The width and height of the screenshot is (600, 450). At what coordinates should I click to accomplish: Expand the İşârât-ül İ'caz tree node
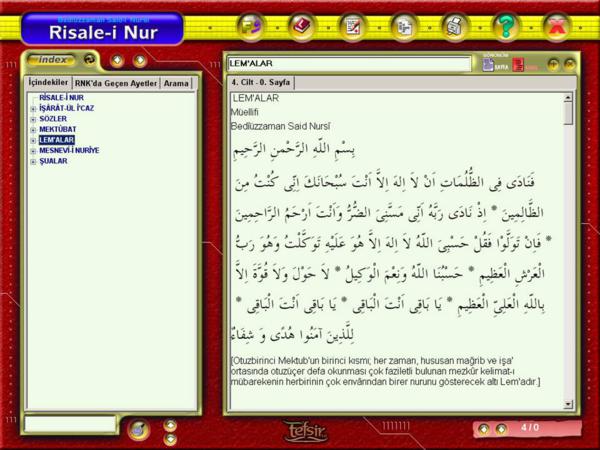tap(33, 109)
